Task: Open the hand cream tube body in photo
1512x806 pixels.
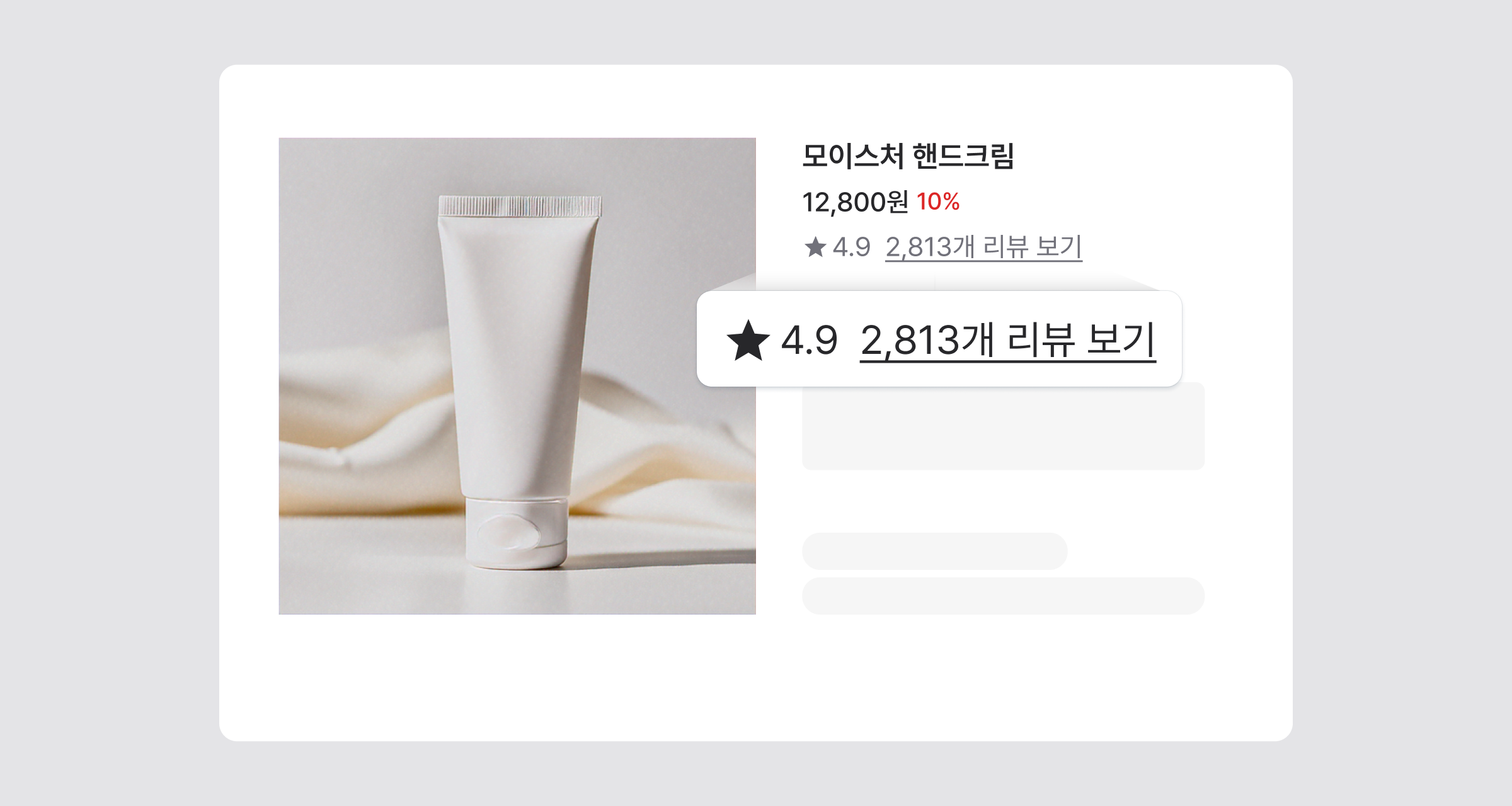Action: click(x=517, y=353)
